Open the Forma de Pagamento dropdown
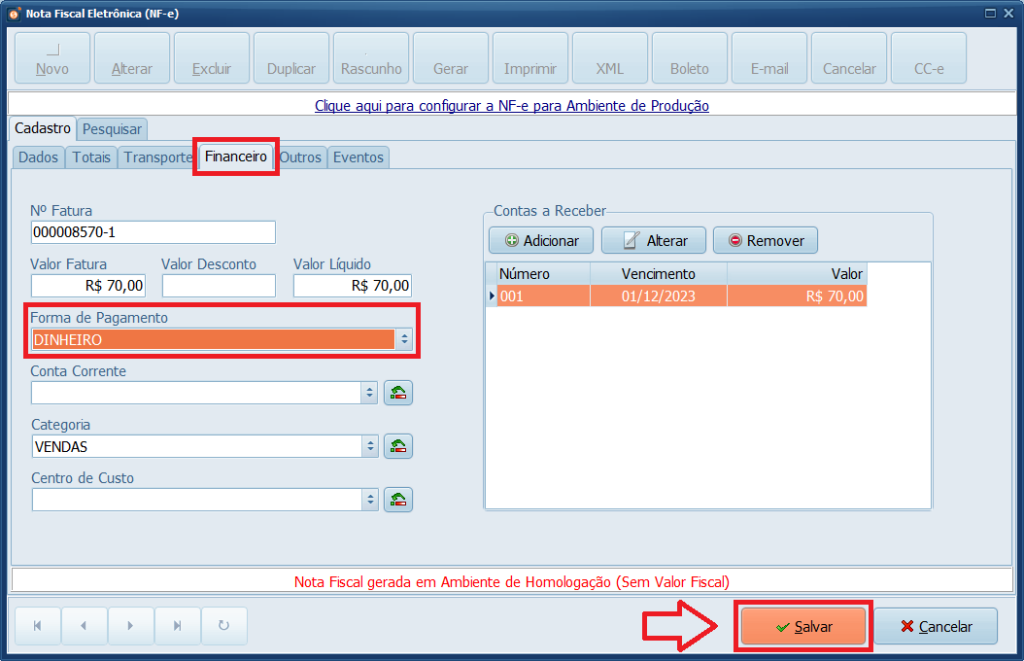This screenshot has height=661, width=1024. pos(404,340)
